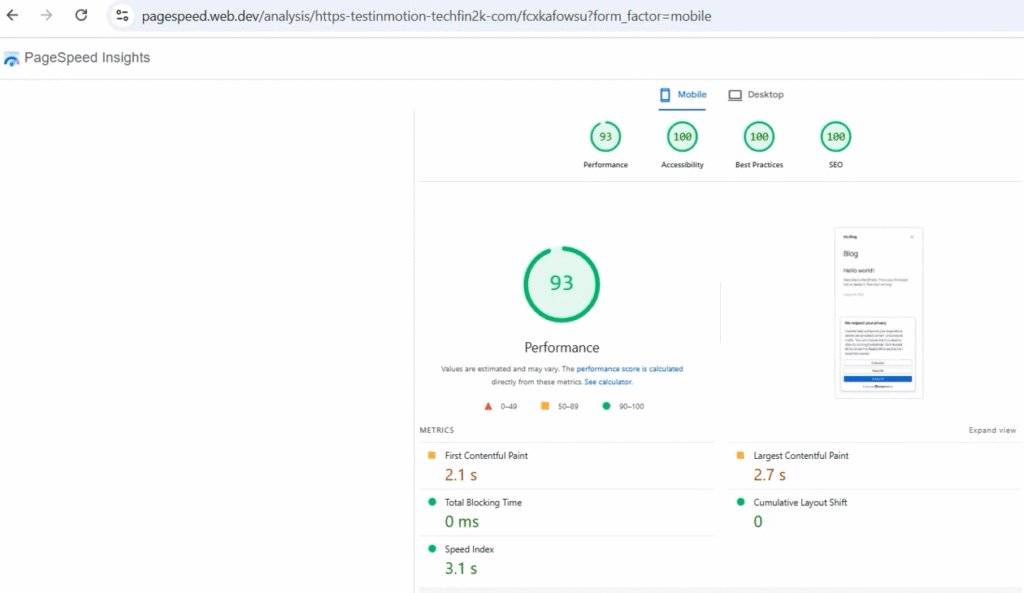The width and height of the screenshot is (1024, 593).
Task: Click the Cumulative Layout Shift value 0
Action: (x=758, y=522)
